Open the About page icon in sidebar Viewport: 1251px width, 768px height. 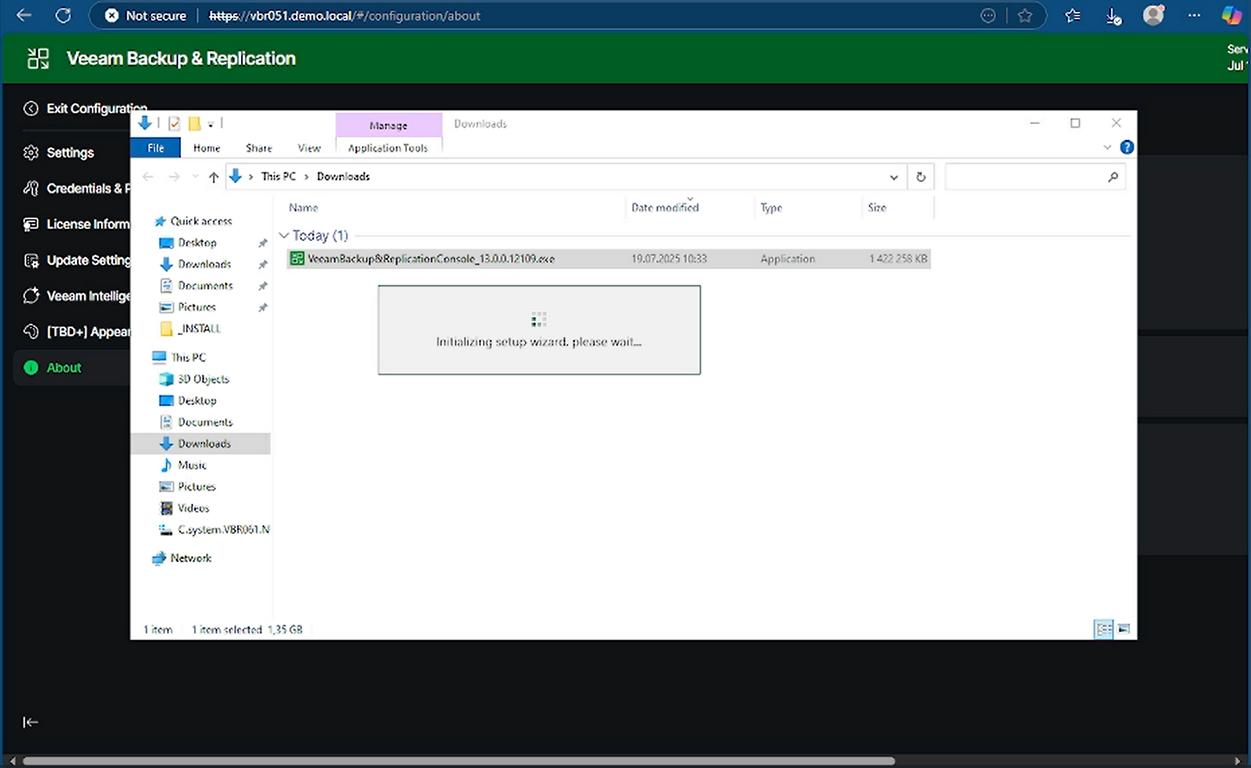31,368
